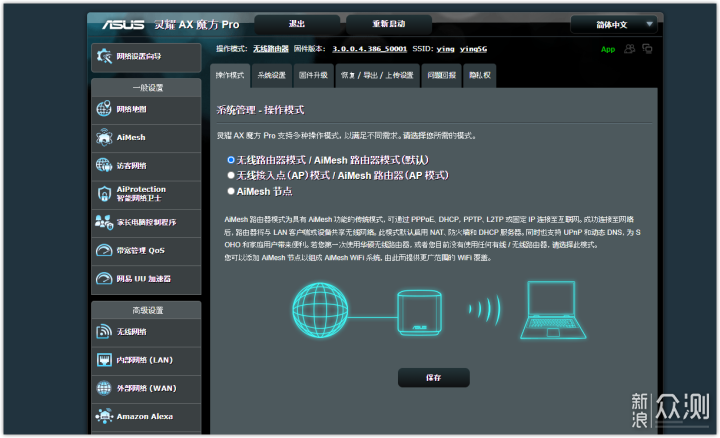Click the 重新启动 reboot button
Screen dimensions: 720x438
388,24
